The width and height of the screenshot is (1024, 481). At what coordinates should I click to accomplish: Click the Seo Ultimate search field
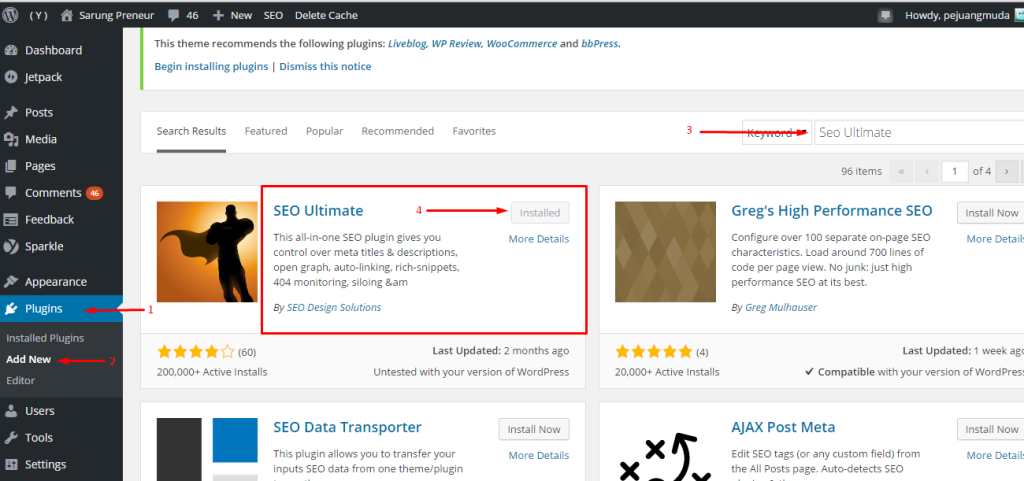pos(919,132)
